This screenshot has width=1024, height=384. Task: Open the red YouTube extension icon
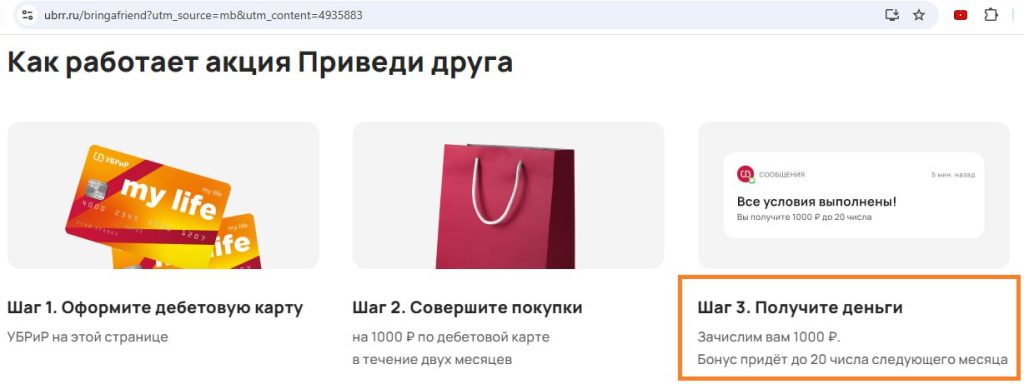960,15
